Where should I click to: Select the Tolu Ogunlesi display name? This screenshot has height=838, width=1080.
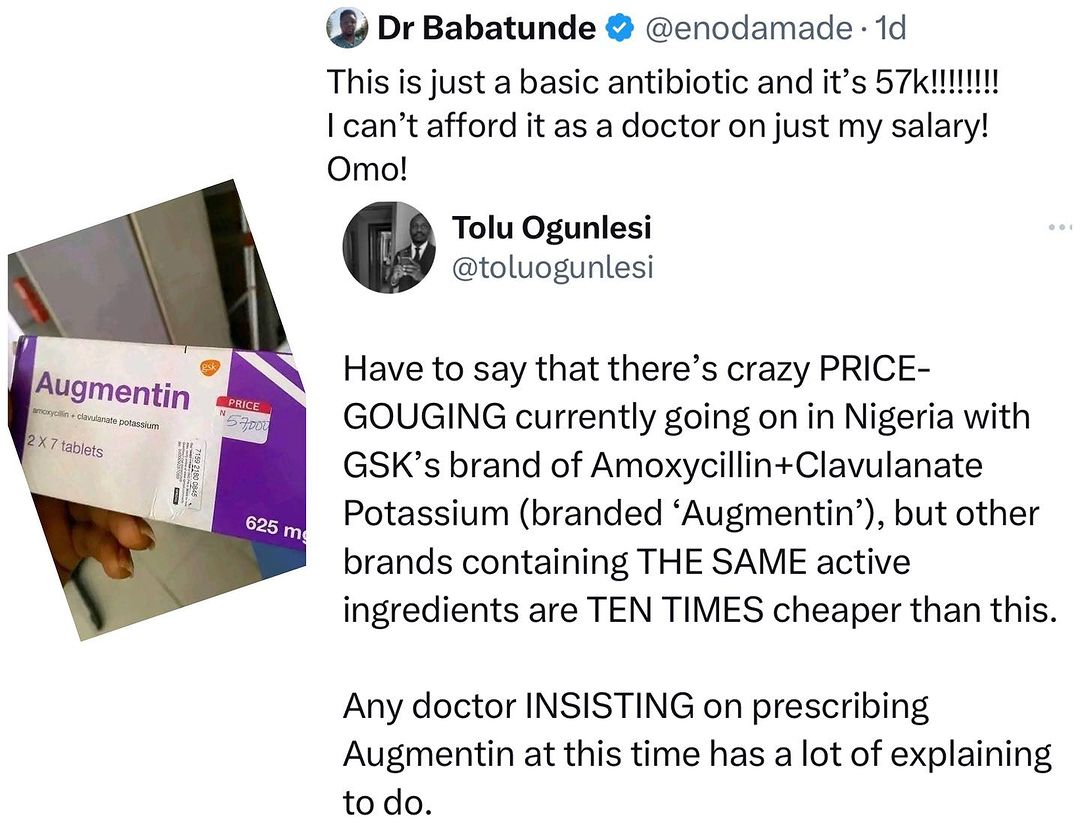(x=552, y=228)
